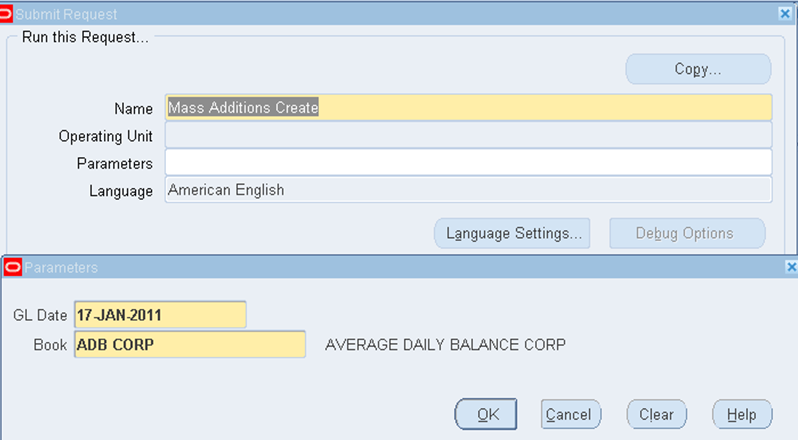Close the Submit Request window
The width and height of the screenshot is (798, 440).
785,13
